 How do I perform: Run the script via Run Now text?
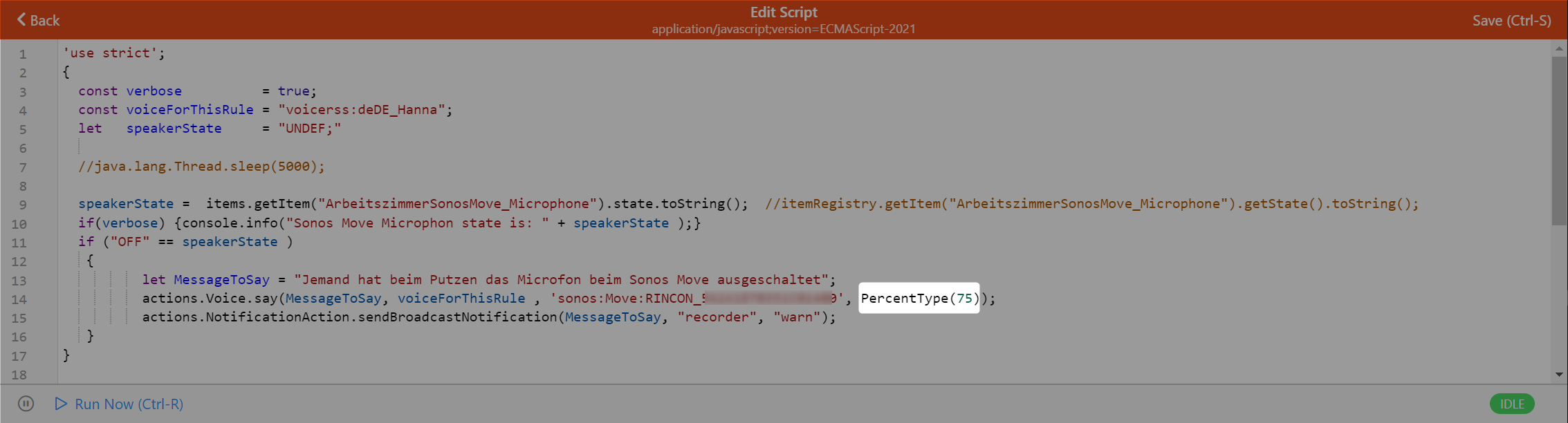click(x=129, y=404)
